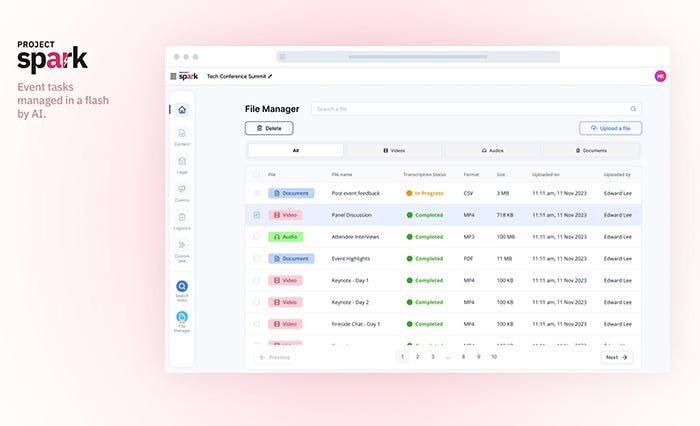Viewport: 700px width, 426px height.
Task: Check the Keynote - Day 2 row checkbox
Action: point(256,302)
